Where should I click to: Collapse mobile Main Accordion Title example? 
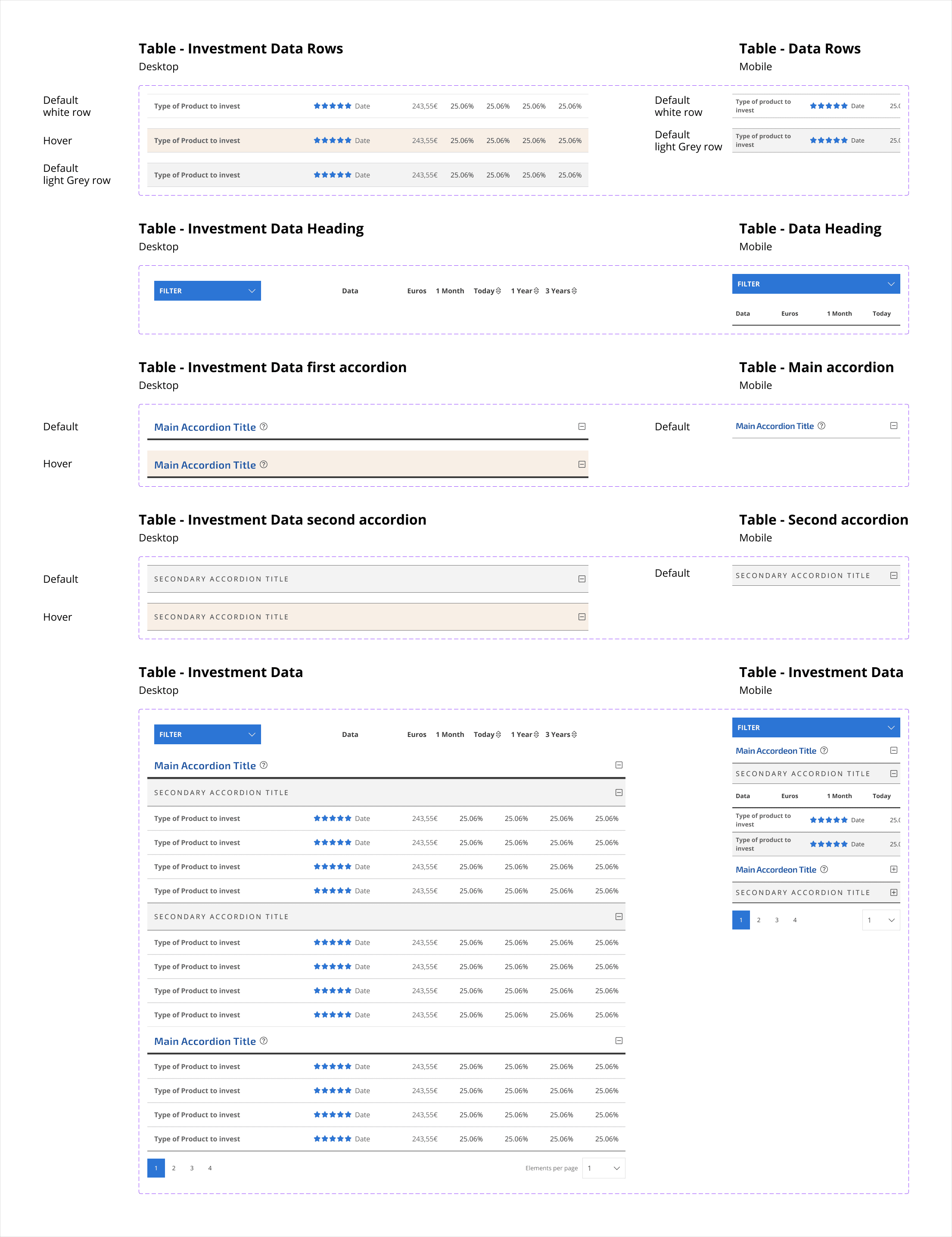894,426
